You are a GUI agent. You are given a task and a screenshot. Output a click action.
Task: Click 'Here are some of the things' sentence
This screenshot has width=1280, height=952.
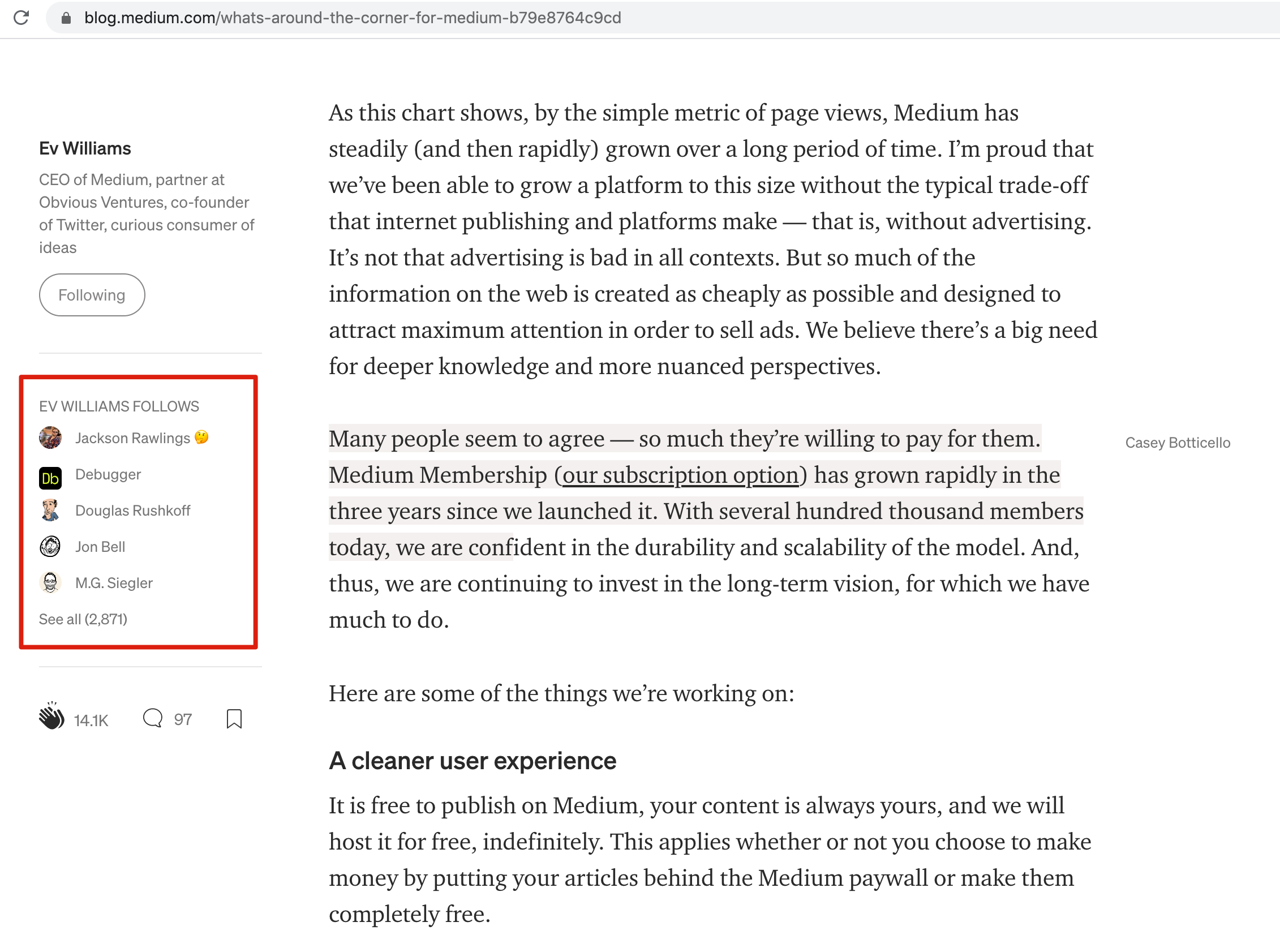pos(562,693)
